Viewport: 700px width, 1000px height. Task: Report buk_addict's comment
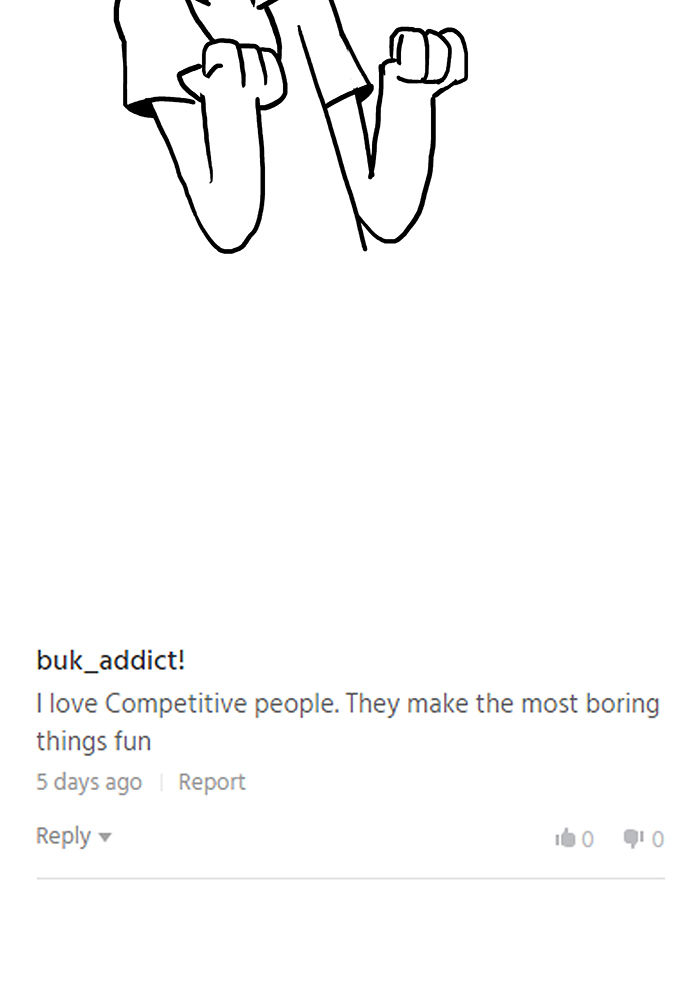[x=212, y=782]
